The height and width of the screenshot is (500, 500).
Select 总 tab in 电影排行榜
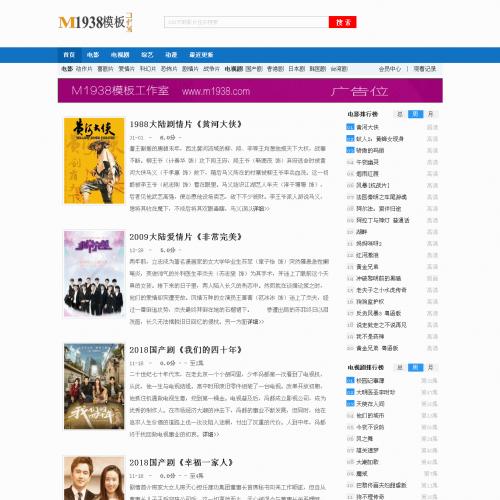pos(400,114)
